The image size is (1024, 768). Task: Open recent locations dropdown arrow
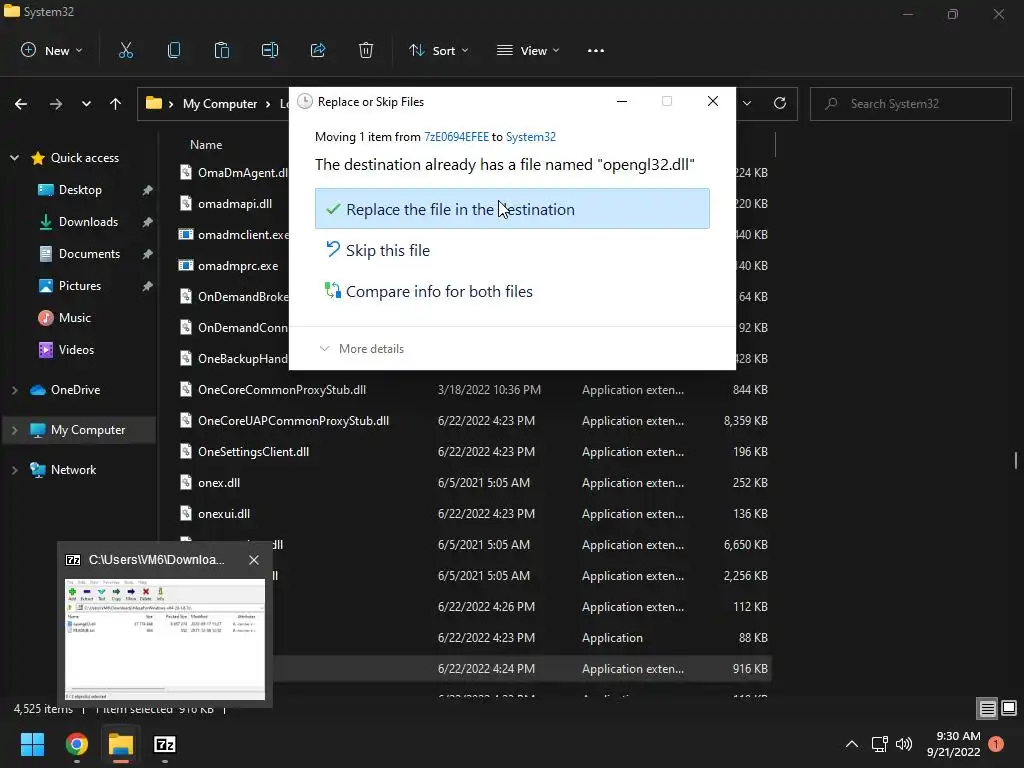86,104
